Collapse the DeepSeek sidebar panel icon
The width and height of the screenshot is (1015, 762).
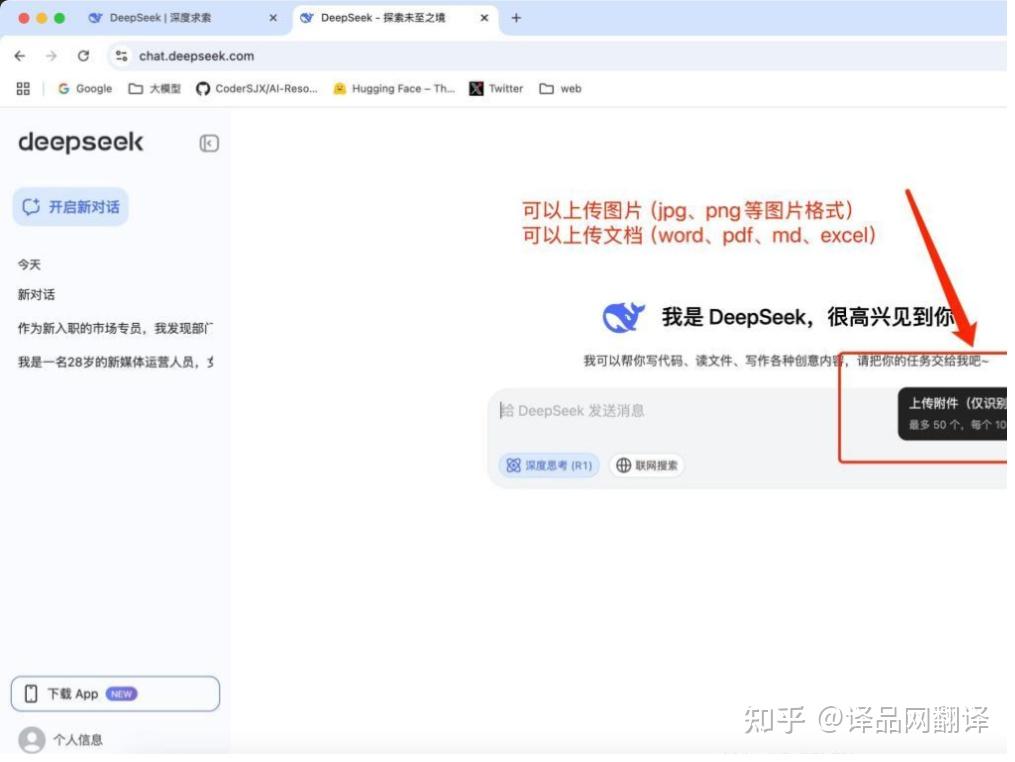click(208, 143)
